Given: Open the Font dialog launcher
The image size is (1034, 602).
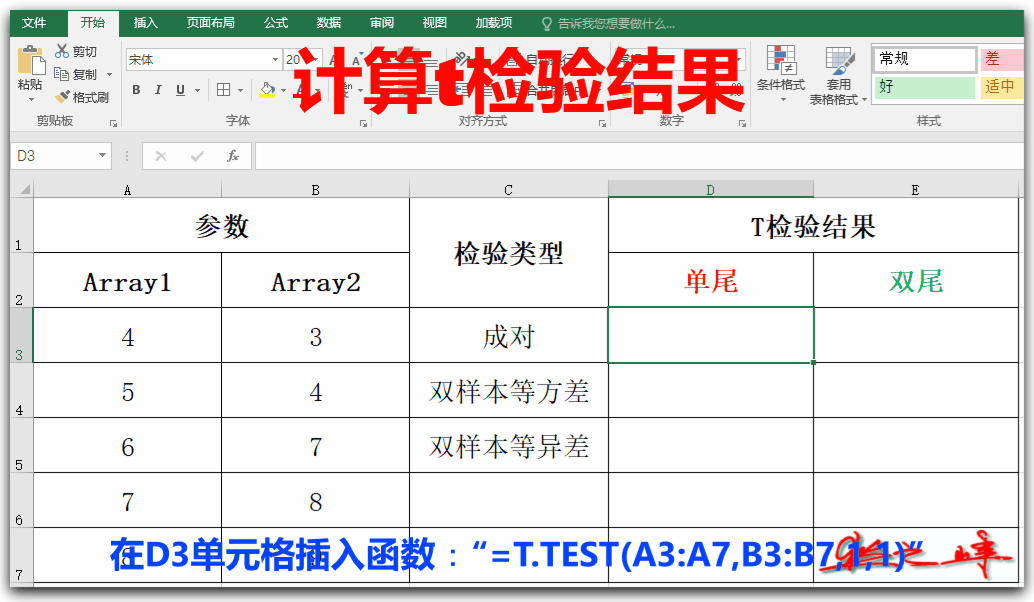Looking at the screenshot, I should click(363, 123).
